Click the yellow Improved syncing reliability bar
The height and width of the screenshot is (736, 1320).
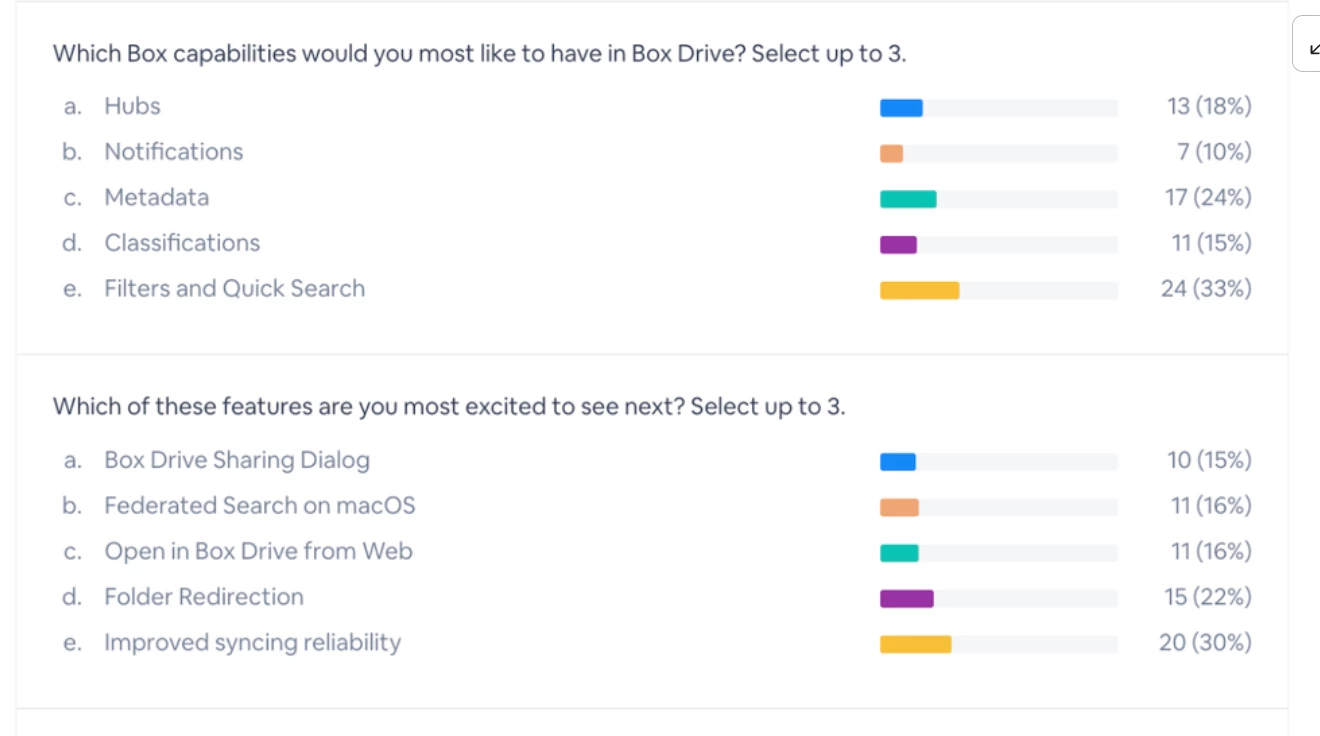[x=915, y=644]
